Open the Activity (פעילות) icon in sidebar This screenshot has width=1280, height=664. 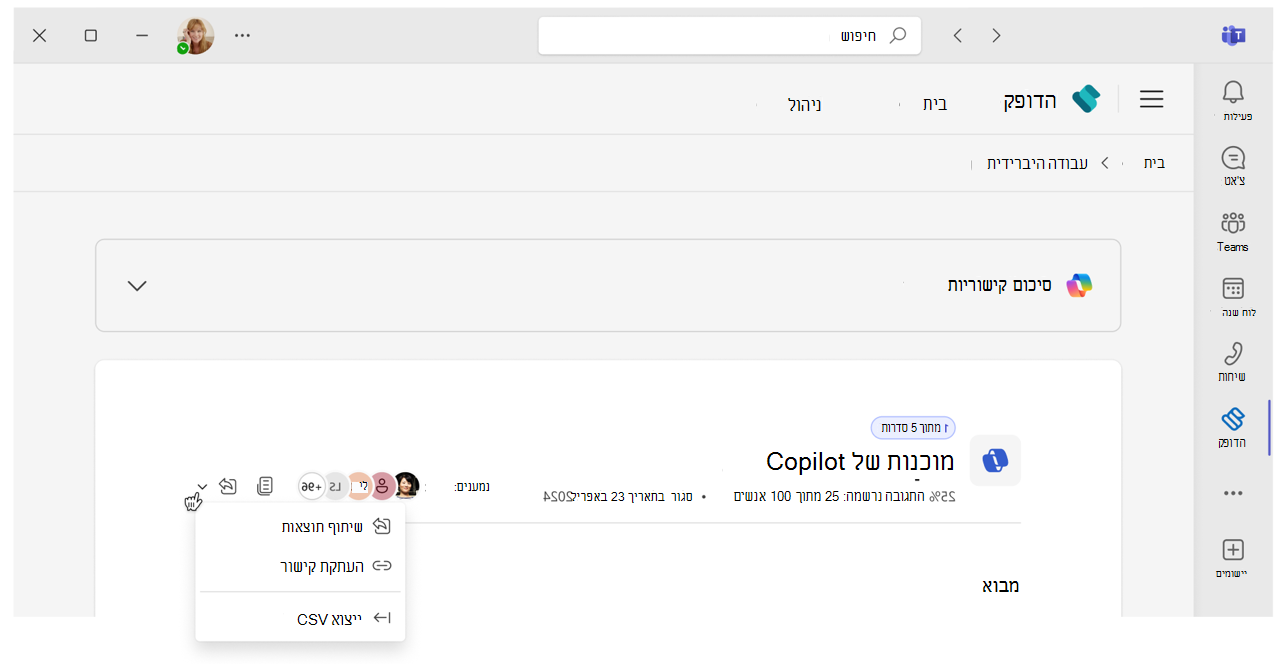[x=1233, y=98]
